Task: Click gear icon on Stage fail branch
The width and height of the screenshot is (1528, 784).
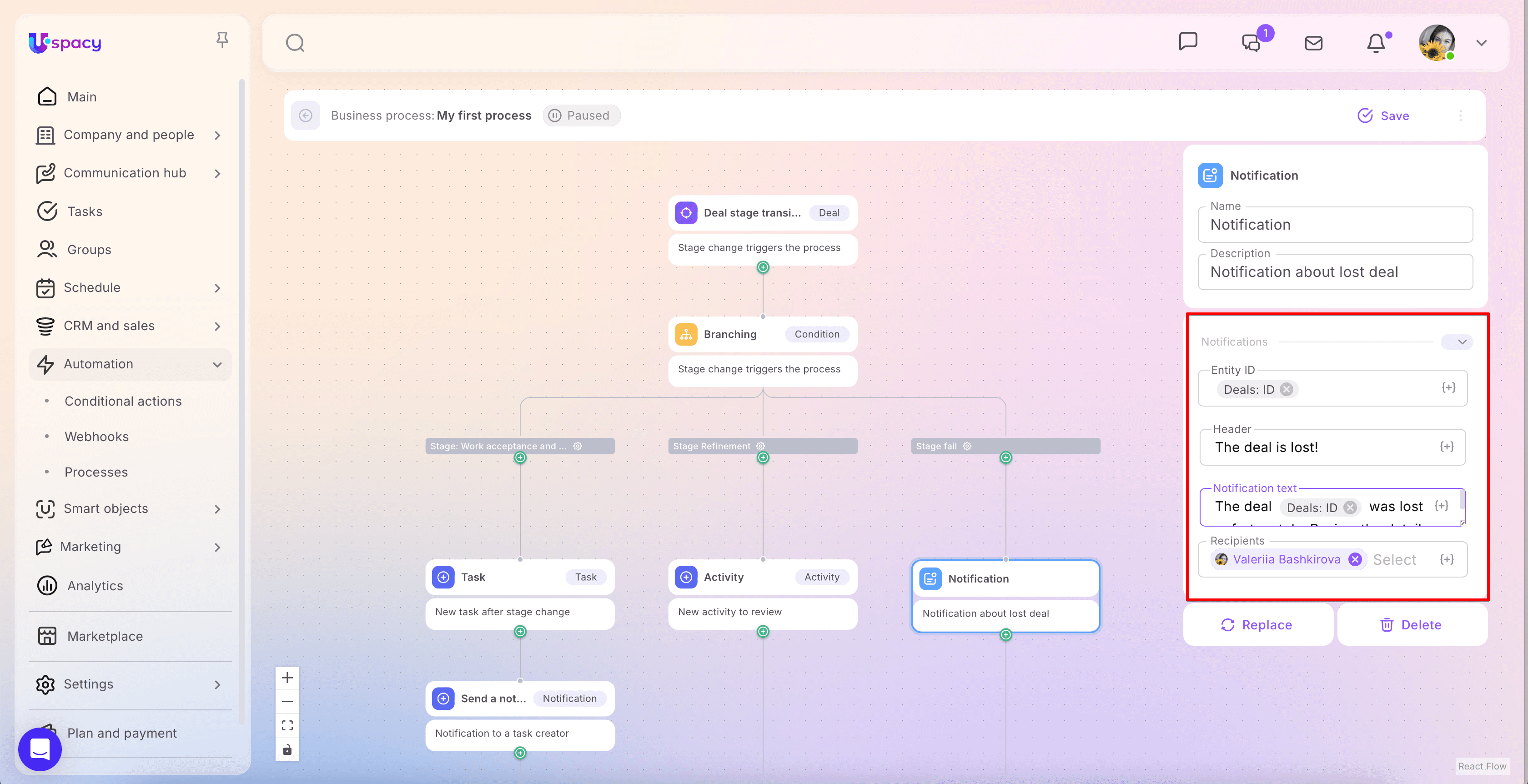Action: pos(967,446)
